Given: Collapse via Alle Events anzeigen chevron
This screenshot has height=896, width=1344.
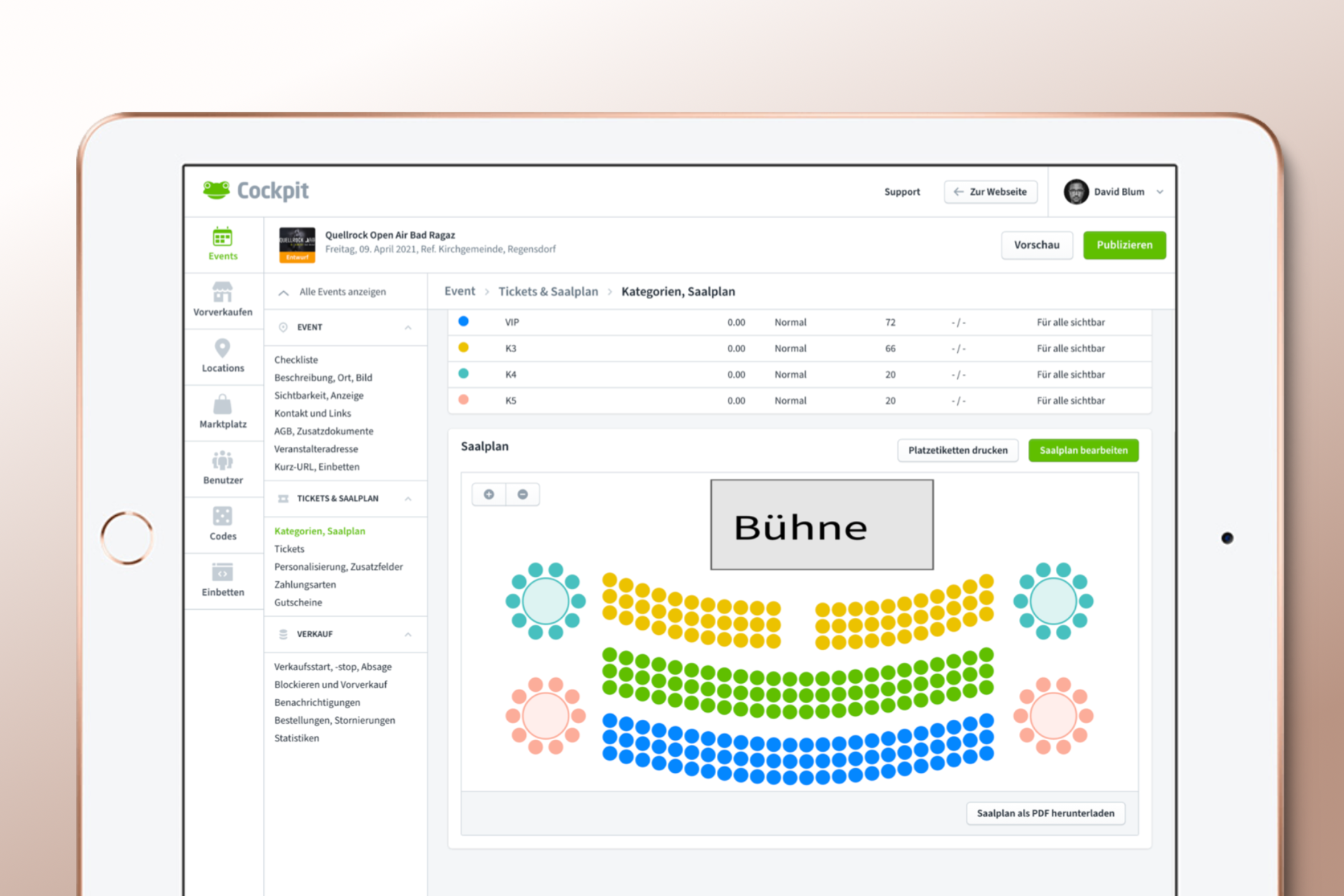Looking at the screenshot, I should [x=284, y=292].
